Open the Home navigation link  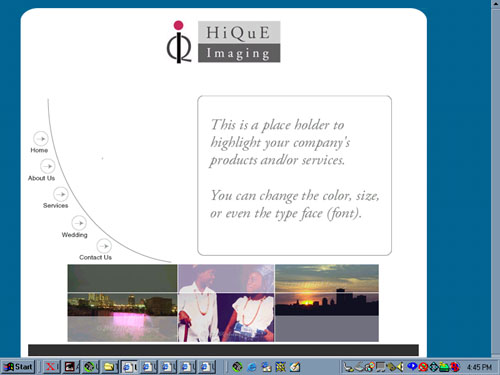tap(39, 150)
